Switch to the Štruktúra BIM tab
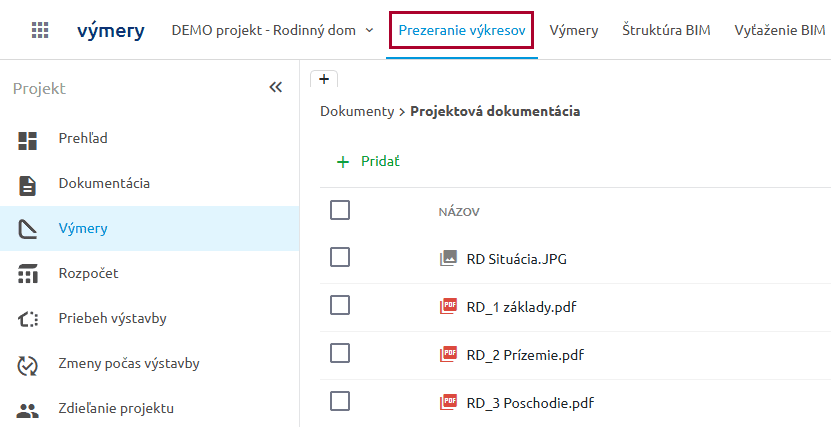 666,30
